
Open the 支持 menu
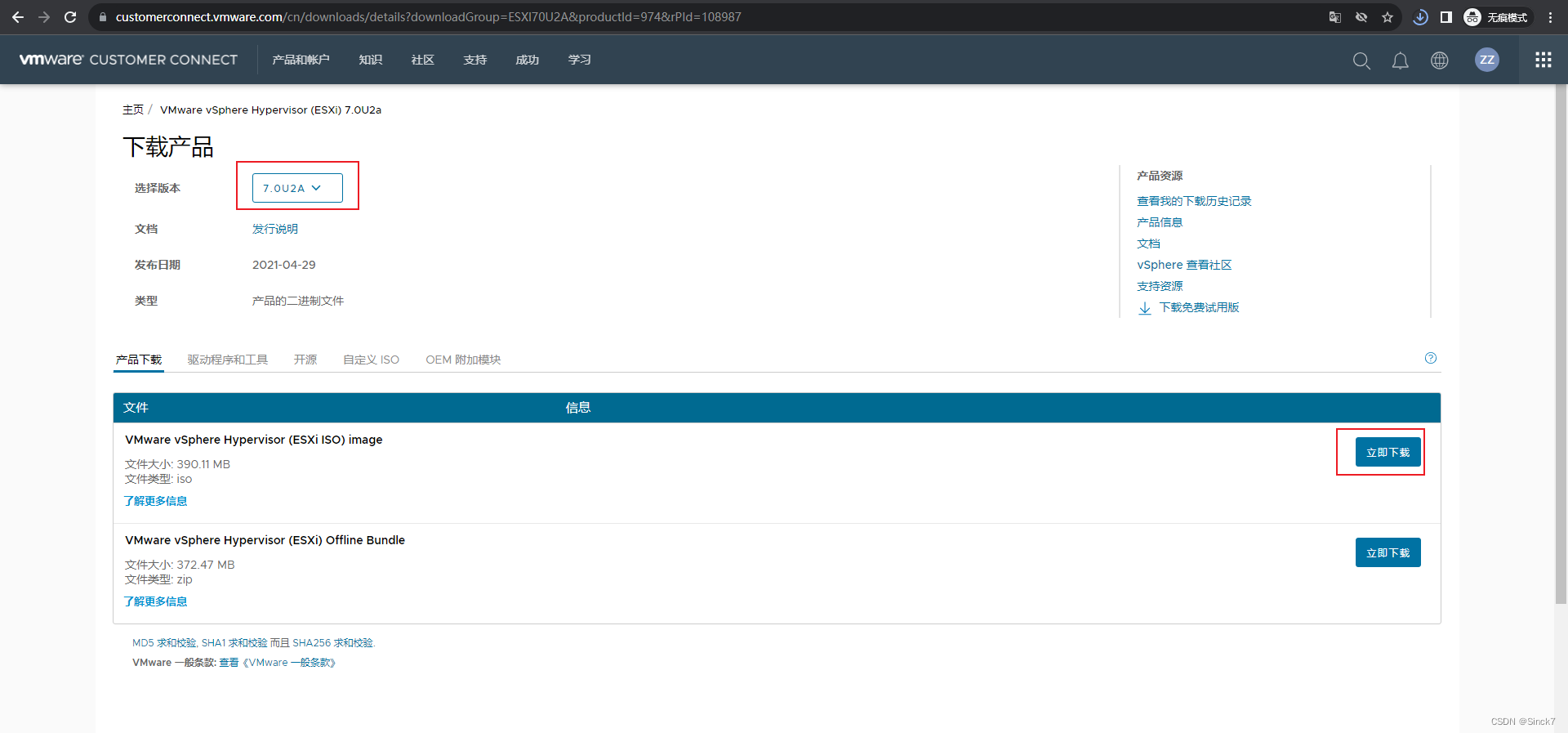[475, 60]
